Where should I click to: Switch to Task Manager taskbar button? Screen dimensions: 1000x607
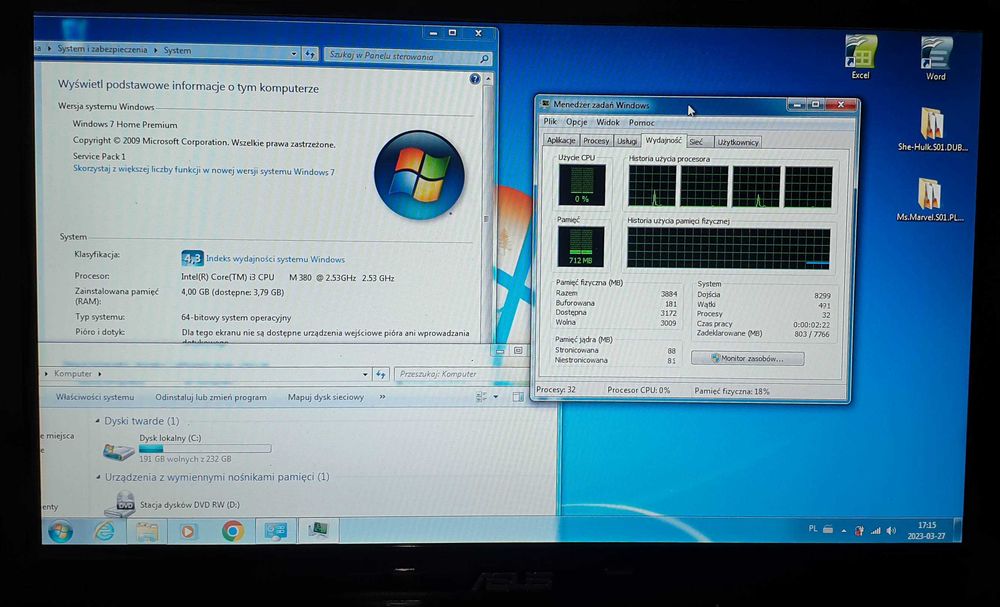point(318,529)
